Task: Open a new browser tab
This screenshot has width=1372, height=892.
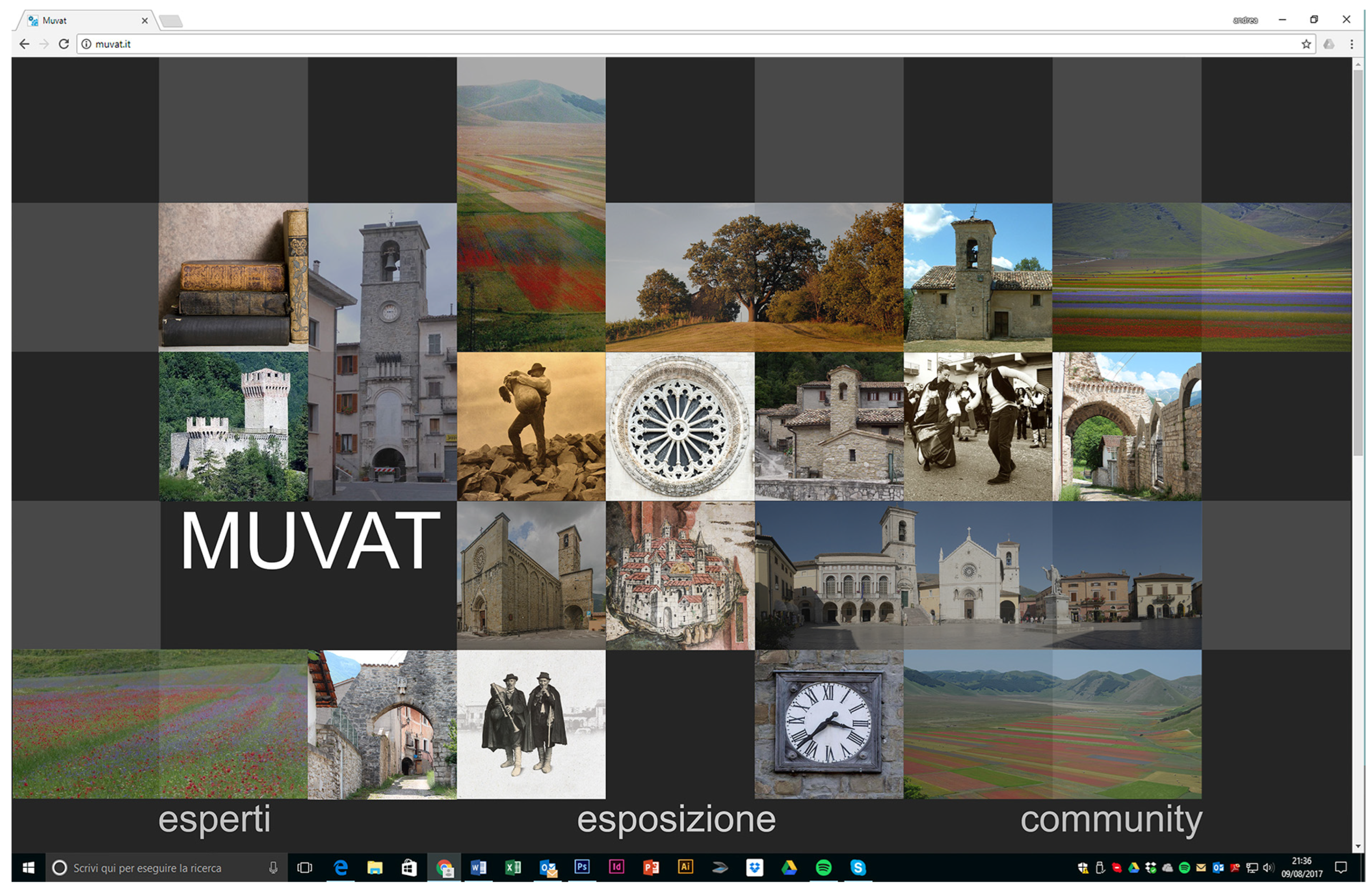Action: [x=171, y=21]
